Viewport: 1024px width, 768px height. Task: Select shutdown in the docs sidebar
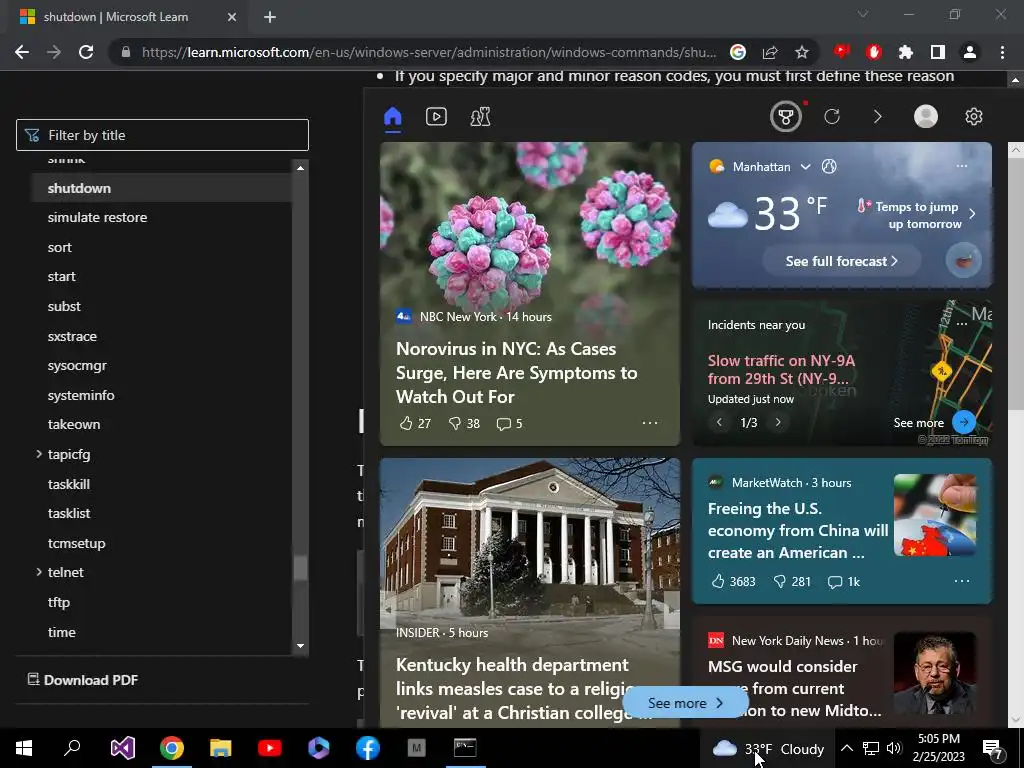[x=79, y=188]
